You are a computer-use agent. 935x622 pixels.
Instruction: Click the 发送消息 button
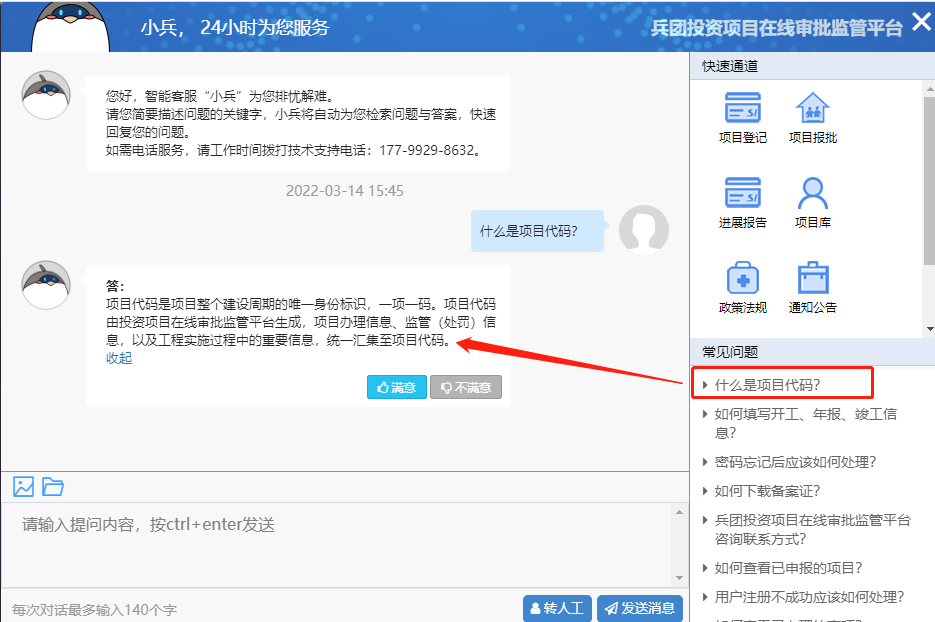tap(640, 608)
